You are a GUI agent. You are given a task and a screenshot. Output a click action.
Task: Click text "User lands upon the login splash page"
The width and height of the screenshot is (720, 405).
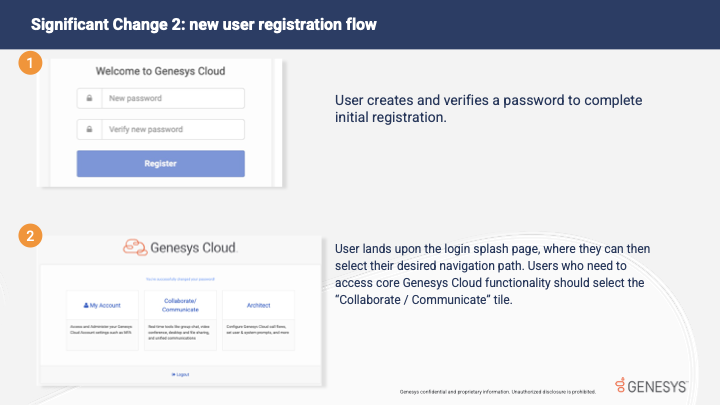click(436, 249)
